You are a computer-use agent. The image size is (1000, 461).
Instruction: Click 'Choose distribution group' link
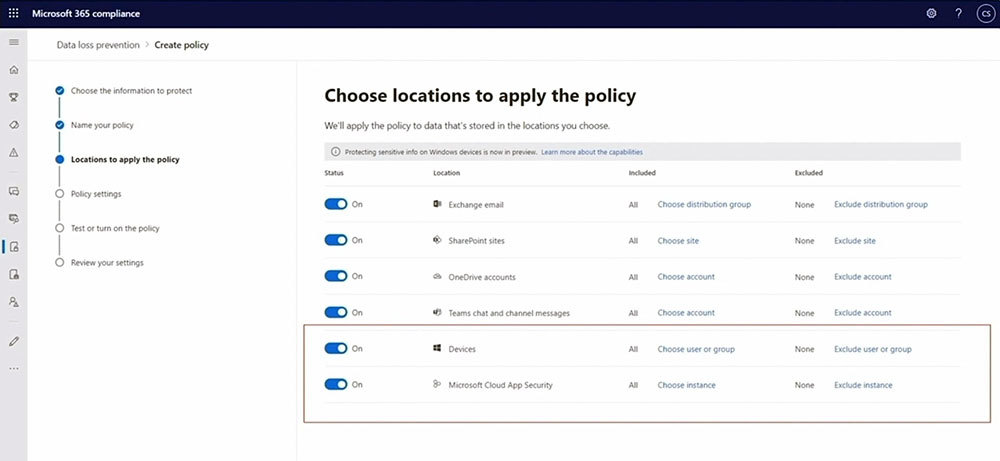tap(703, 204)
